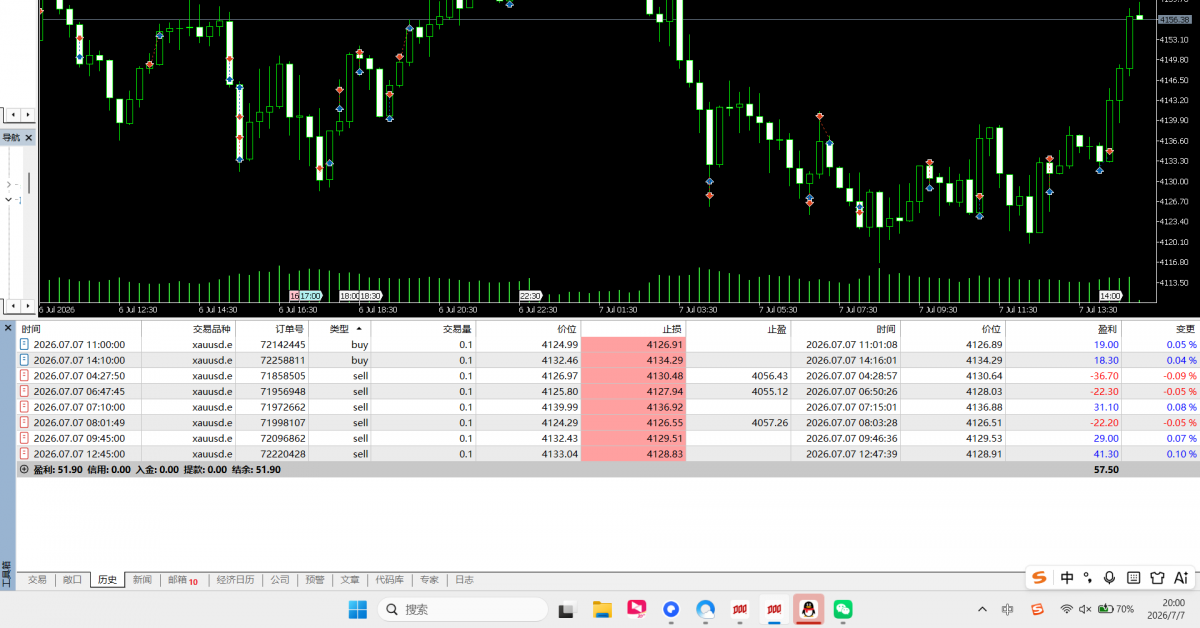Open the skin shirt icon on the IME bar
1200x628 pixels.
[x=1157, y=577]
